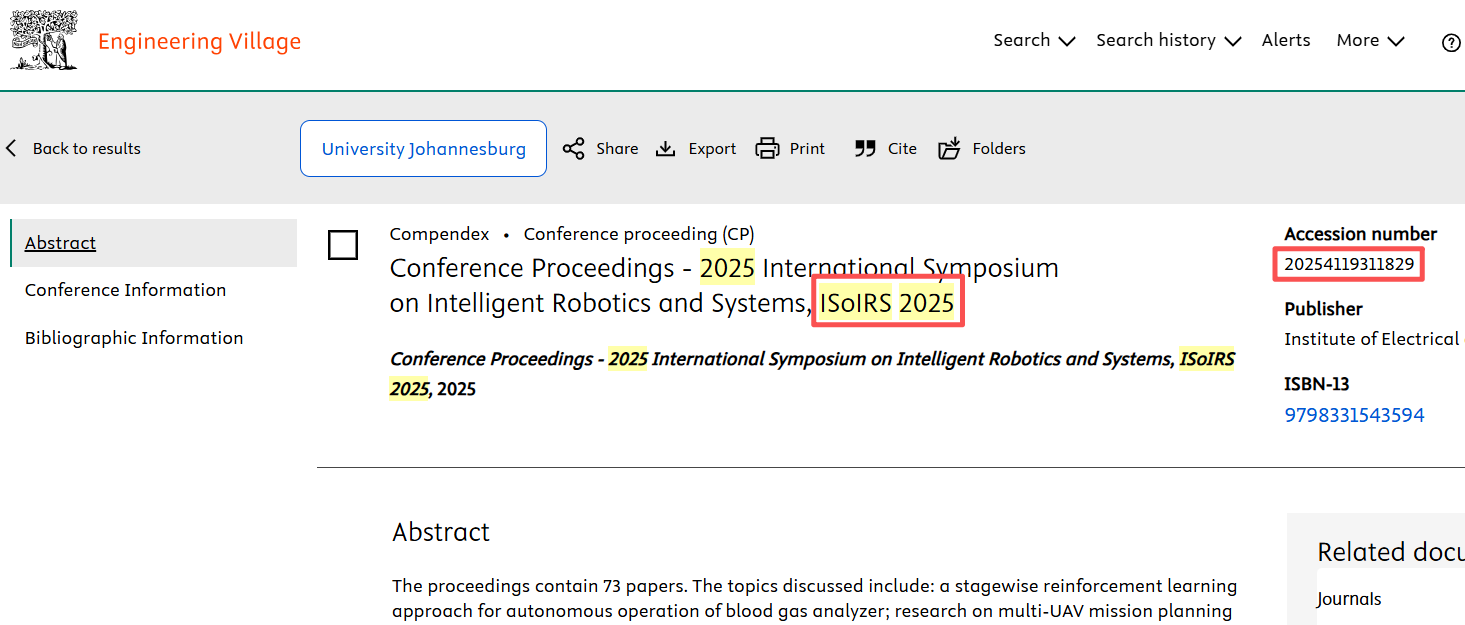Expand the Search dropdown menu
Viewport: 1465px width, 625px height.
1034,41
